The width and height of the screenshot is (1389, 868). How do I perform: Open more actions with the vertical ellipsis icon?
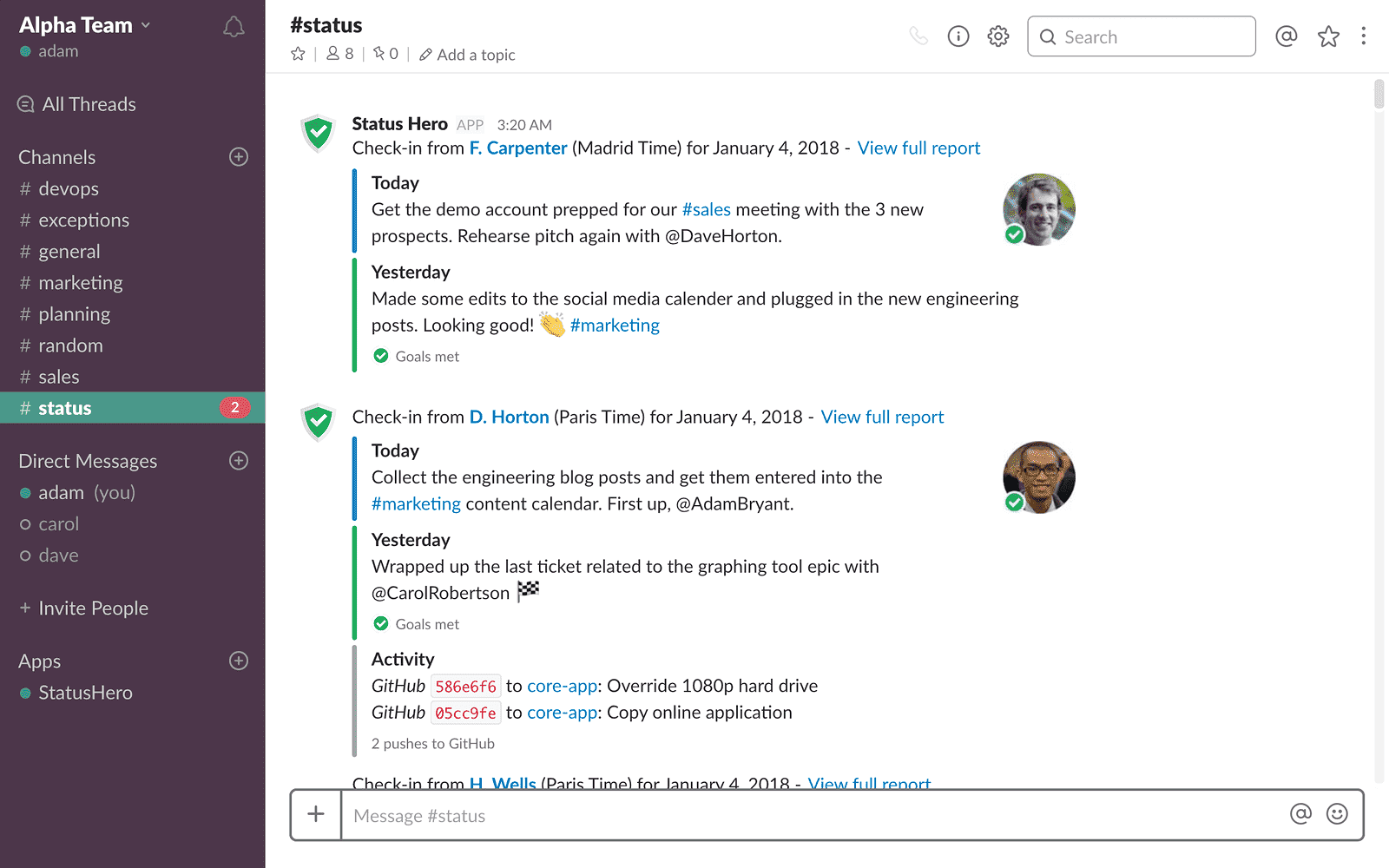[1365, 36]
